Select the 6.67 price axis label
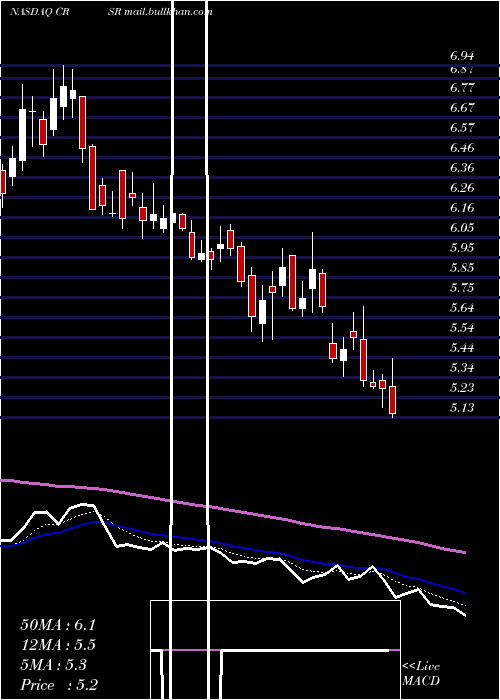This screenshot has width=500, height=700. coord(462,108)
